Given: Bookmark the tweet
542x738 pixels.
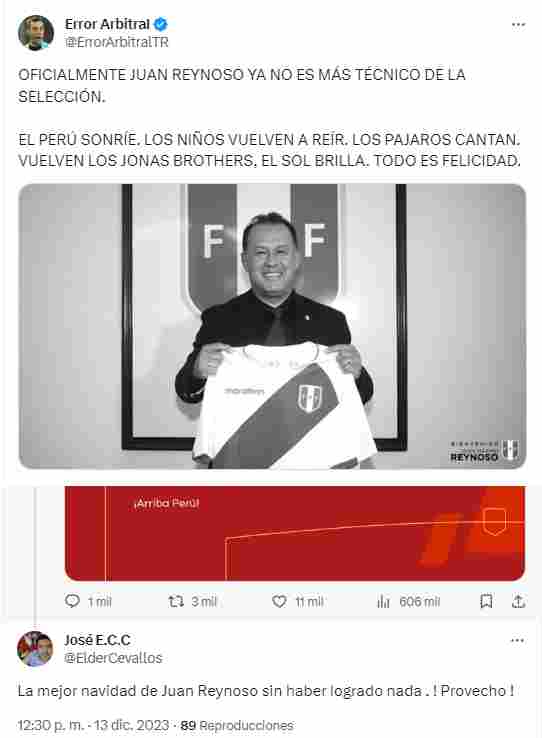Looking at the screenshot, I should (486, 601).
